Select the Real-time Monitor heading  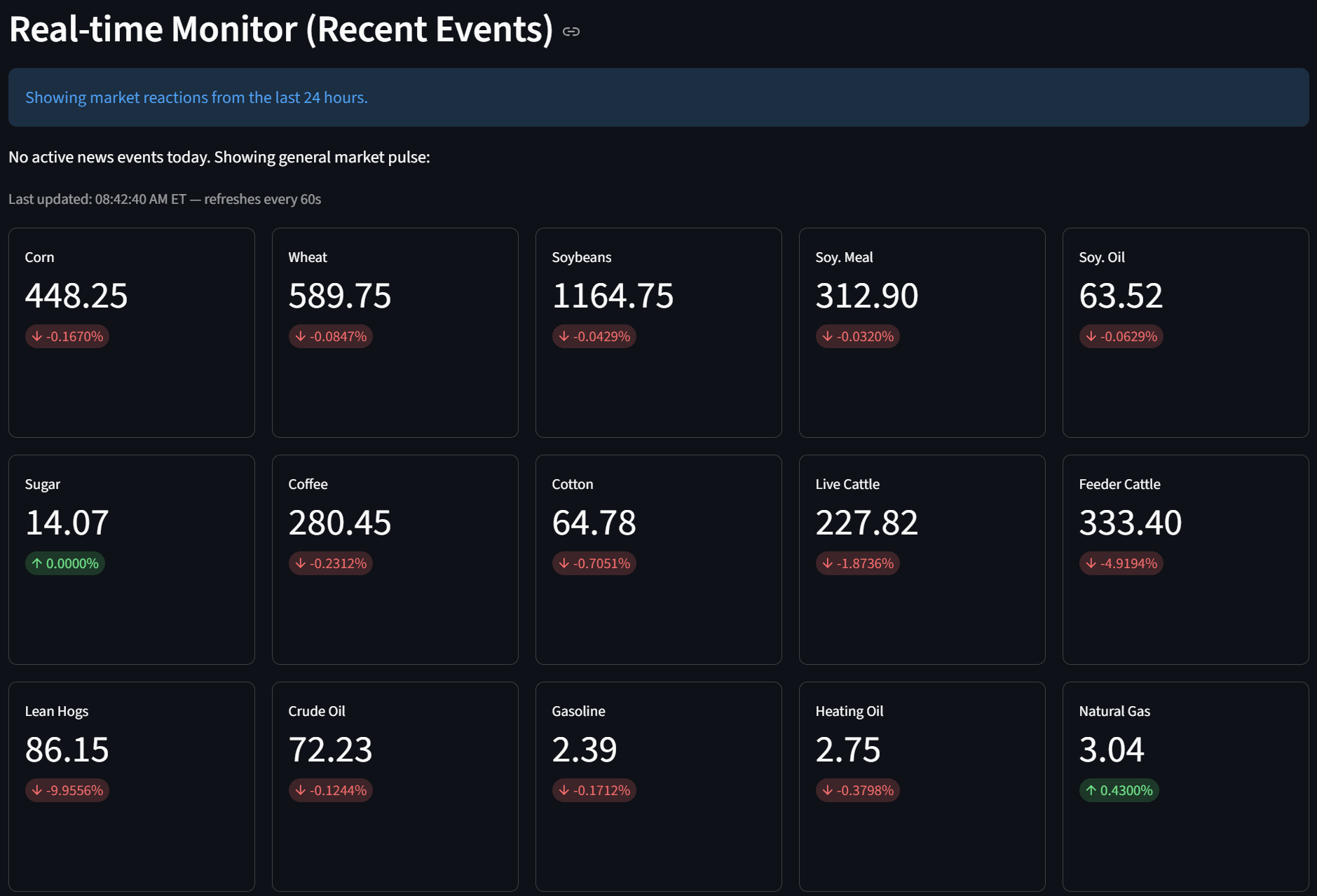[280, 29]
